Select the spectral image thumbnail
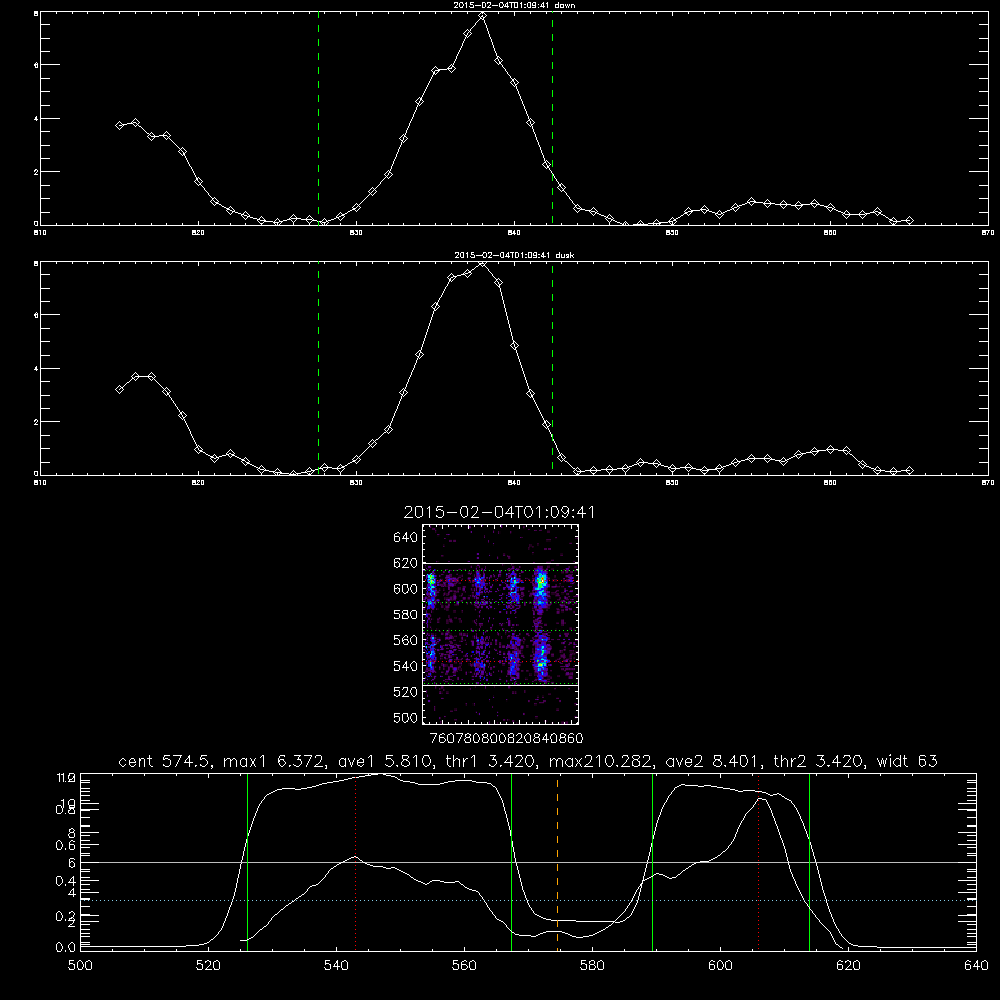 pos(501,624)
